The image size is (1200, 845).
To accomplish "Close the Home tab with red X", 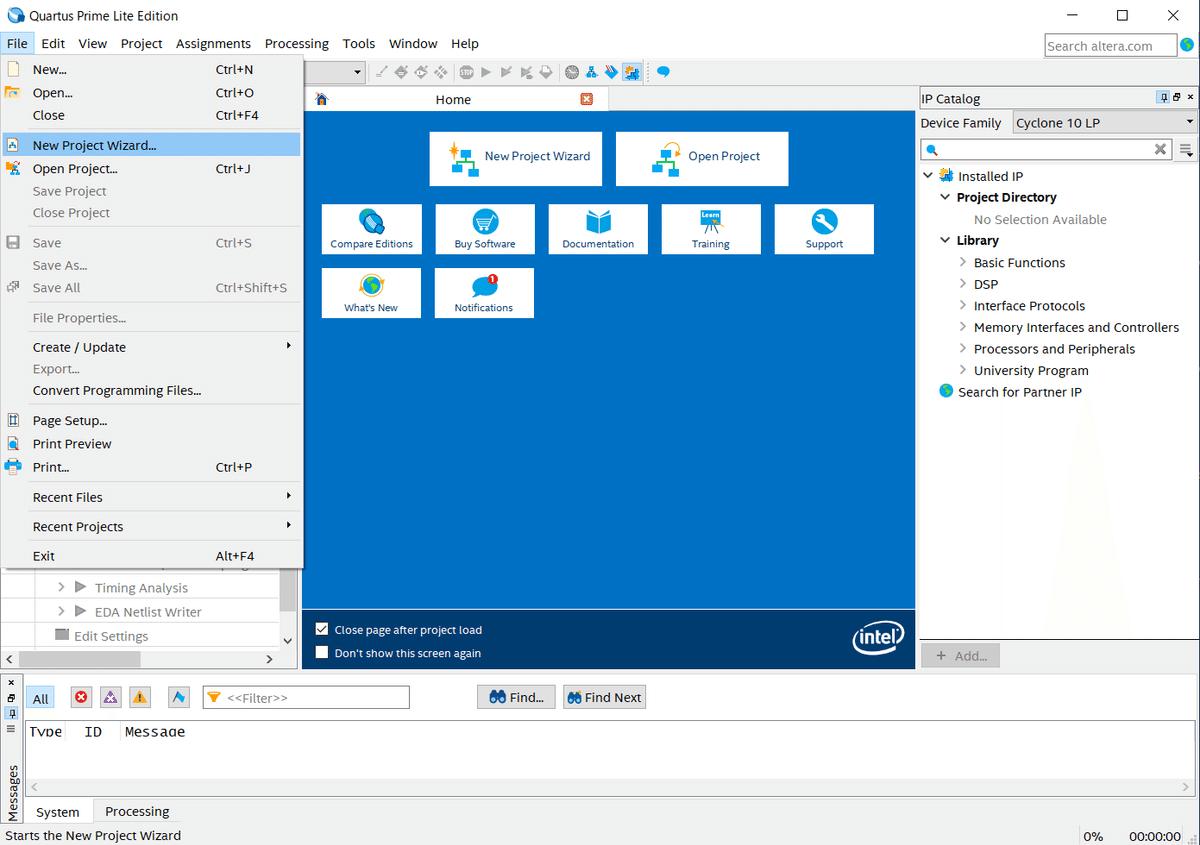I will click(x=587, y=99).
